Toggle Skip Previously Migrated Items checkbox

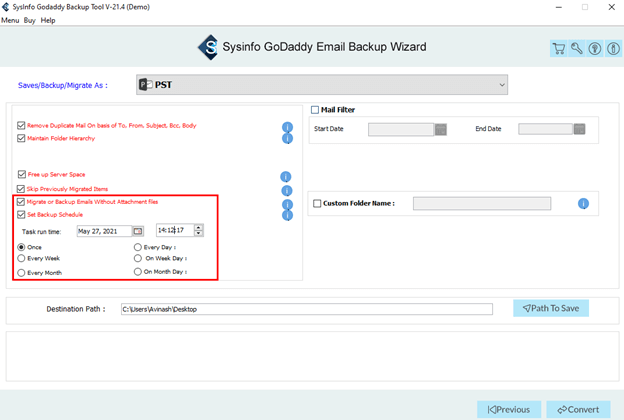tap(21, 189)
